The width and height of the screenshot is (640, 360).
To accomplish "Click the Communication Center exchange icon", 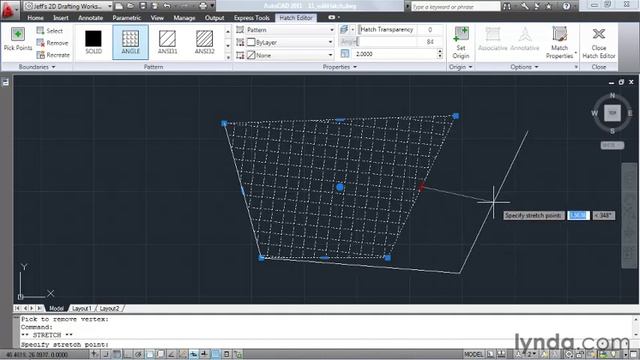I will click(x=537, y=6).
